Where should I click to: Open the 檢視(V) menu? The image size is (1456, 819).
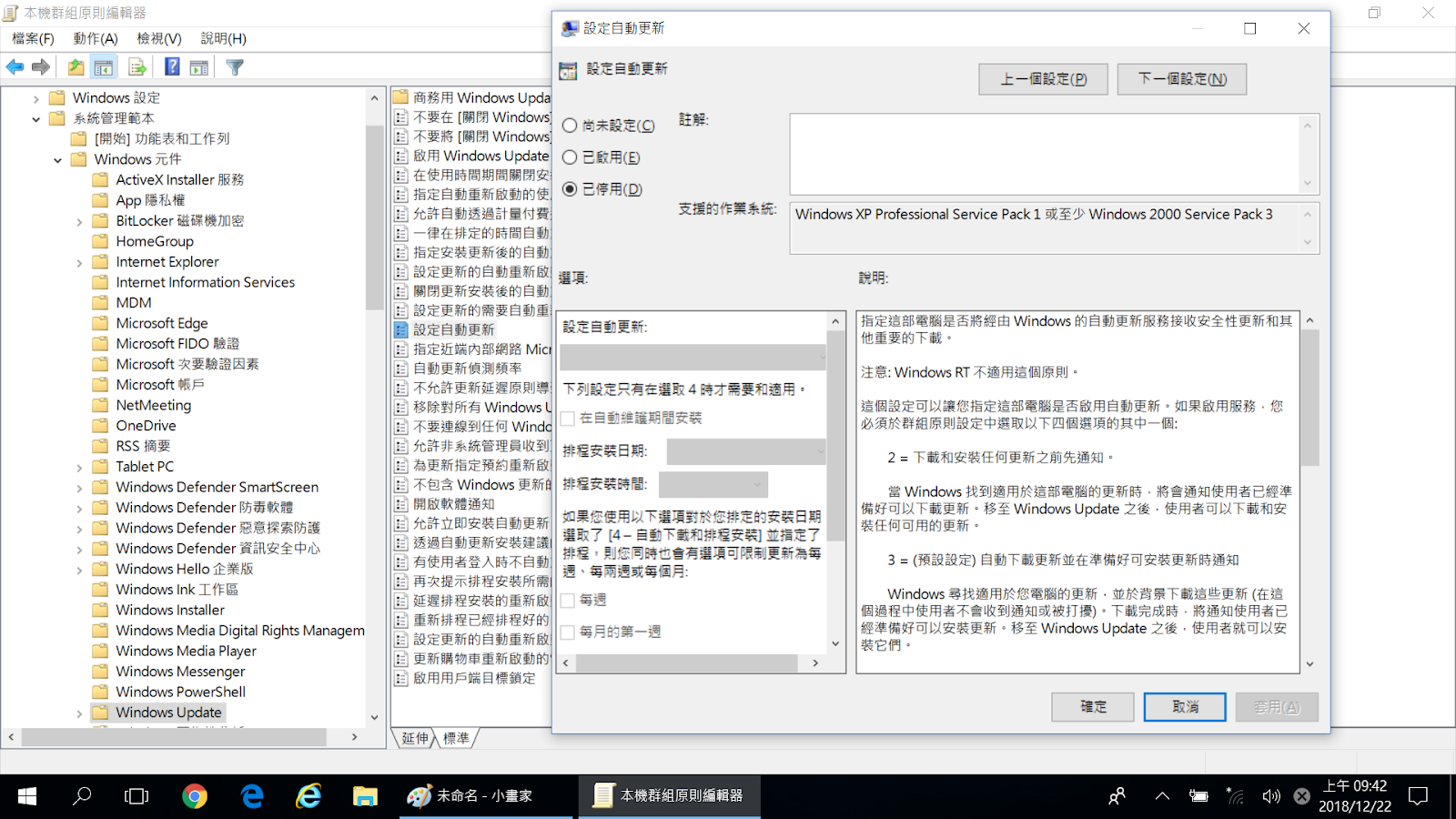pos(159,38)
